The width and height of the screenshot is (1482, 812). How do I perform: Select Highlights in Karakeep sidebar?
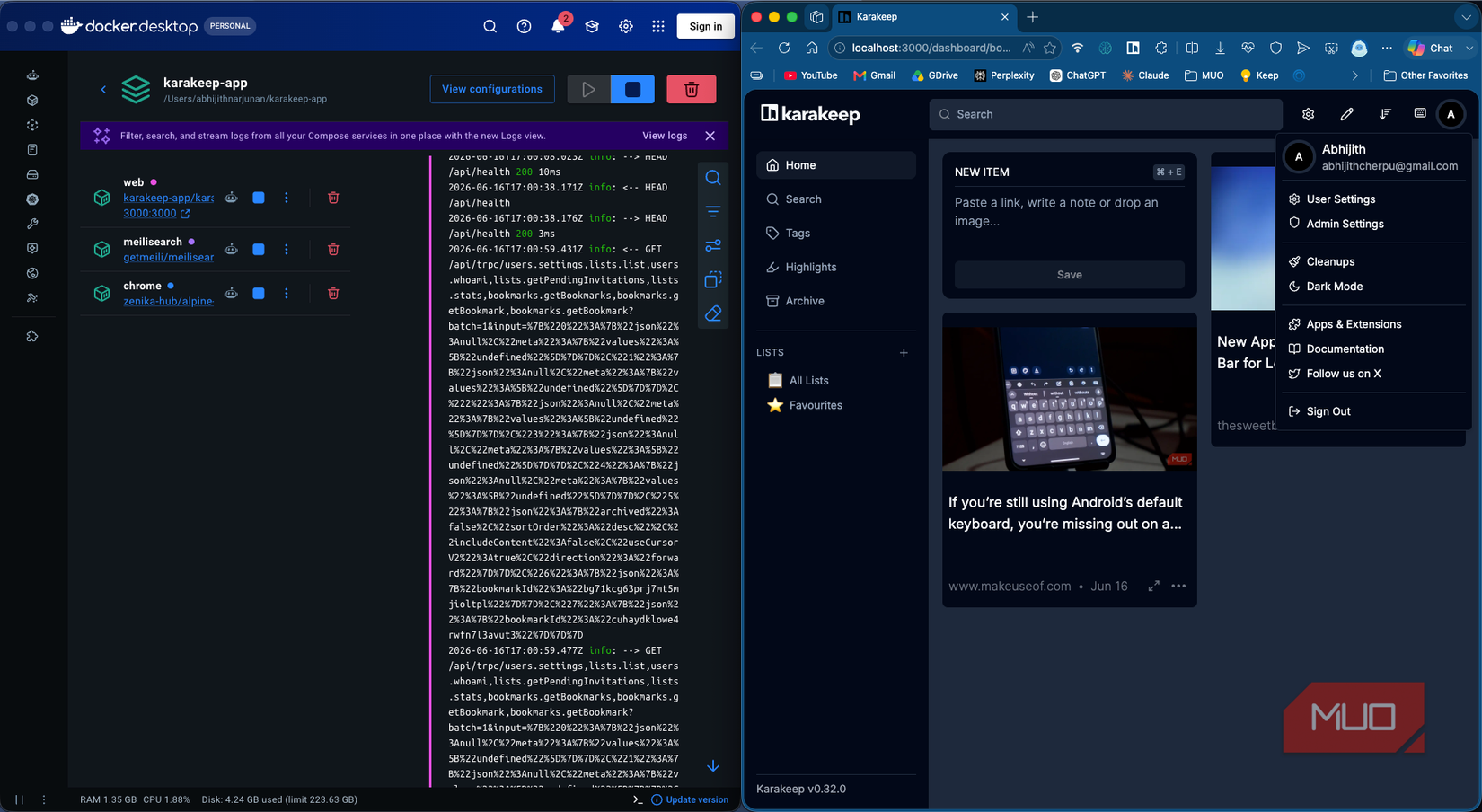click(x=836, y=268)
